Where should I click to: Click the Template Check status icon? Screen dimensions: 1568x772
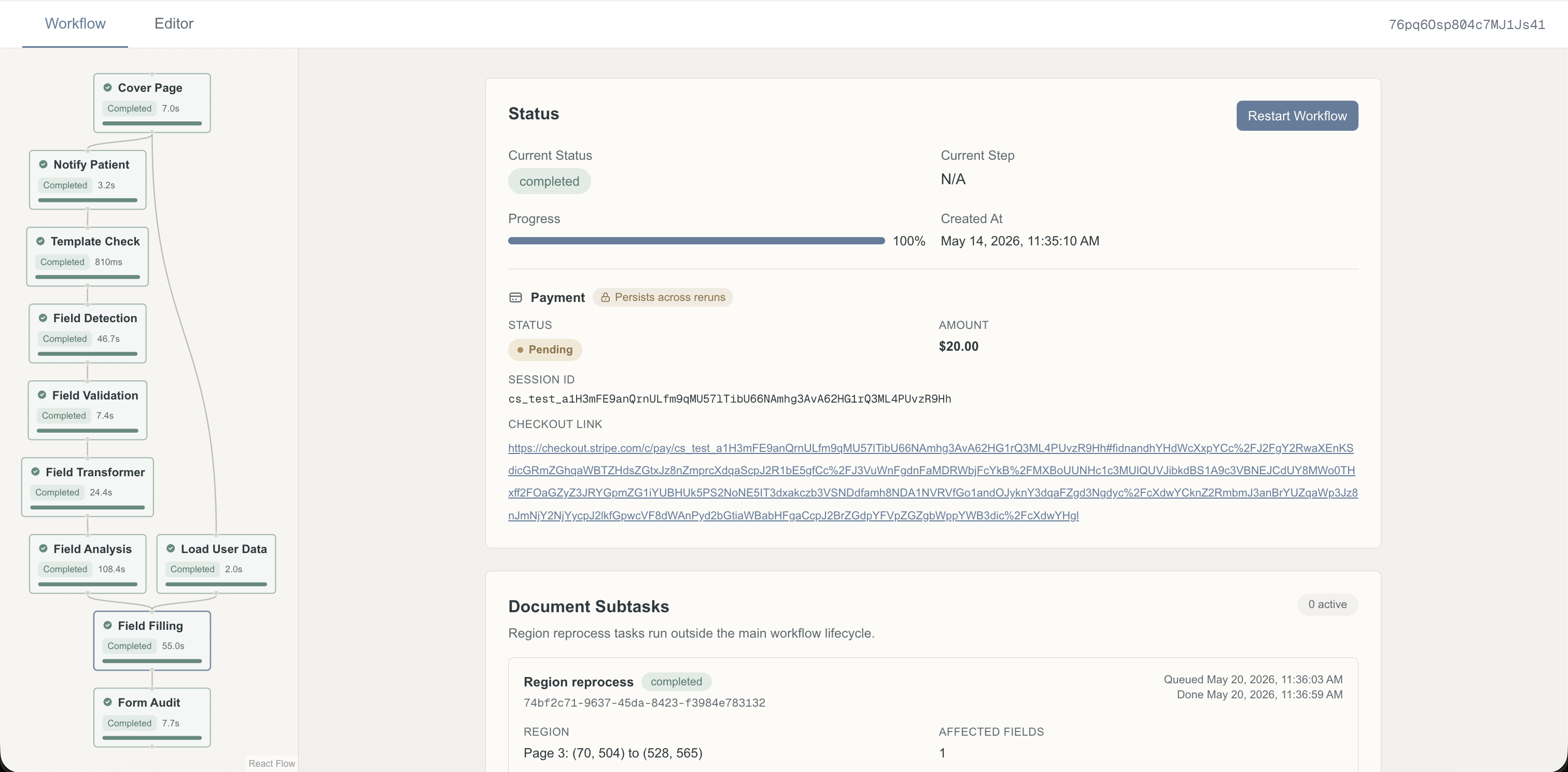(x=40, y=241)
